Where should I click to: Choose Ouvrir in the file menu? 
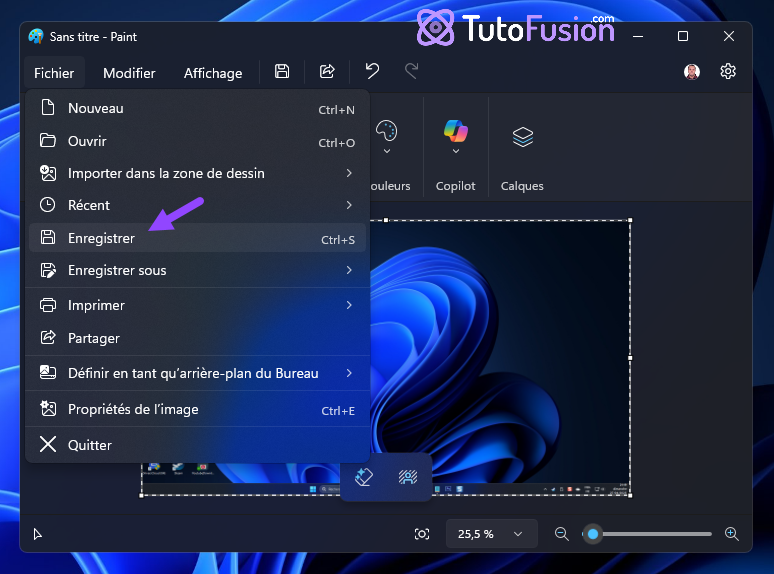197,141
